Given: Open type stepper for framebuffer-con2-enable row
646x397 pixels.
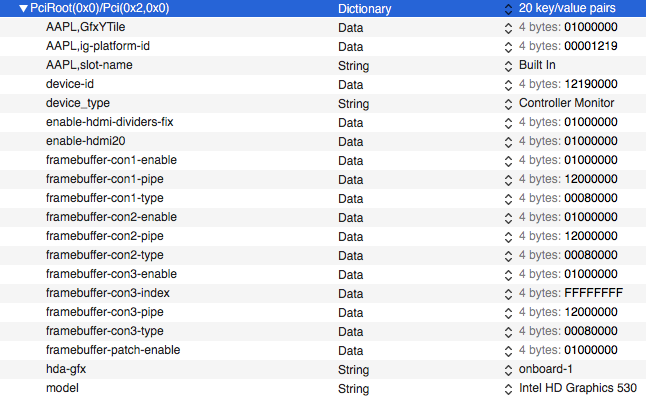Looking at the screenshot, I should [508, 218].
